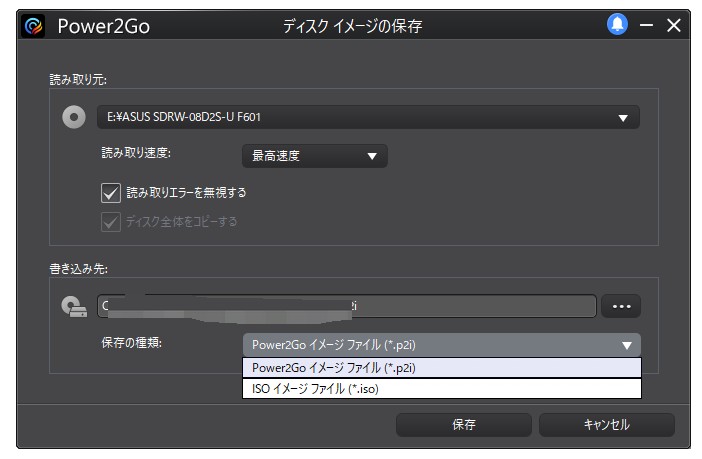Click the 読み取り速度: label
Screen dimensions: 702x459
pyautogui.click(x=136, y=153)
